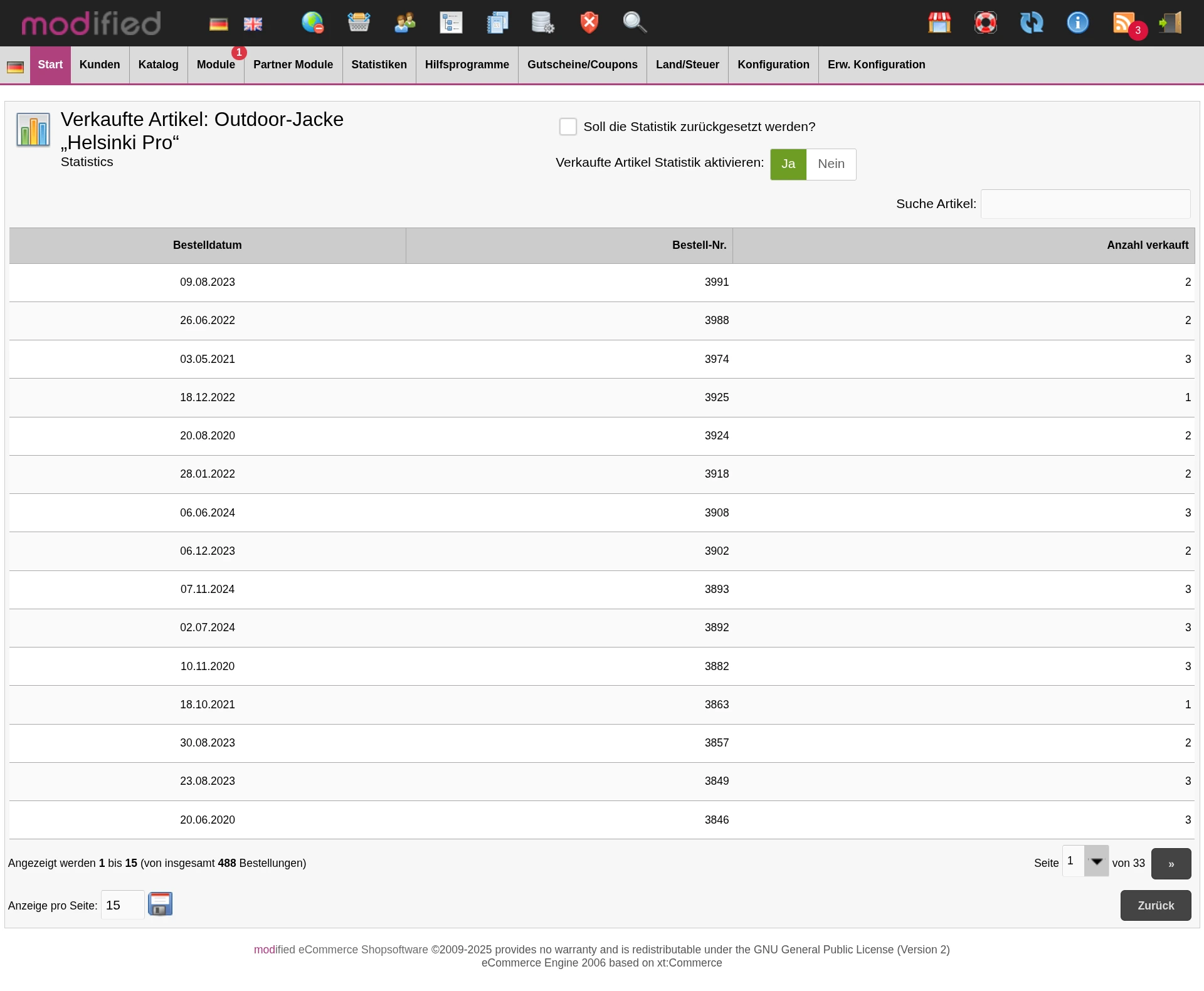Set statistics activation to Ja

(x=788, y=164)
